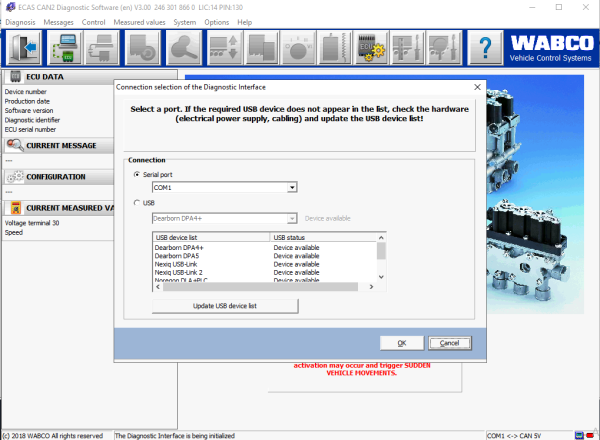Click the Cancel button in the dialog

tap(450, 343)
